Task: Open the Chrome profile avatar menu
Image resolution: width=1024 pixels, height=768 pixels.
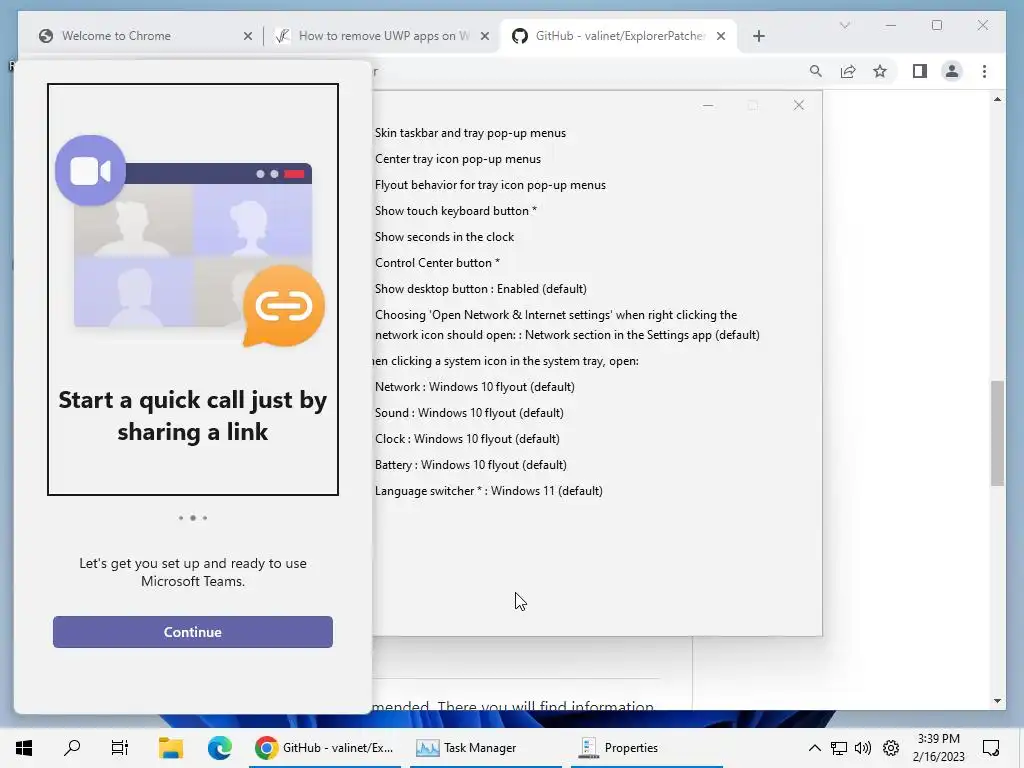Action: (952, 71)
